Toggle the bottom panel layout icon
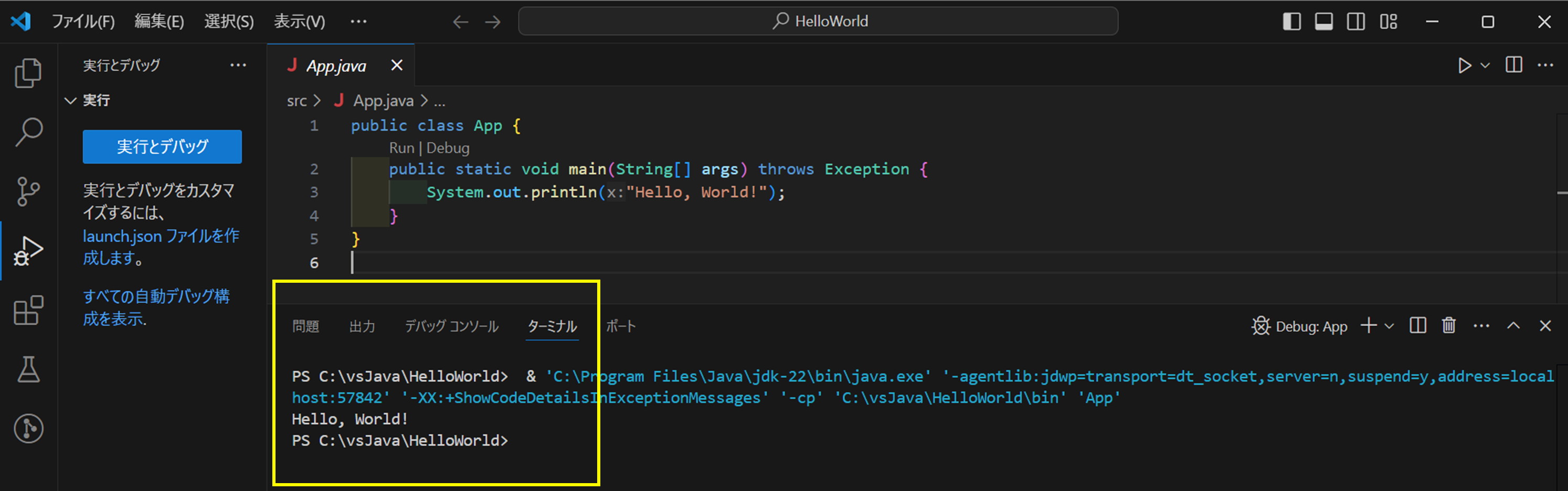 pos(1324,22)
